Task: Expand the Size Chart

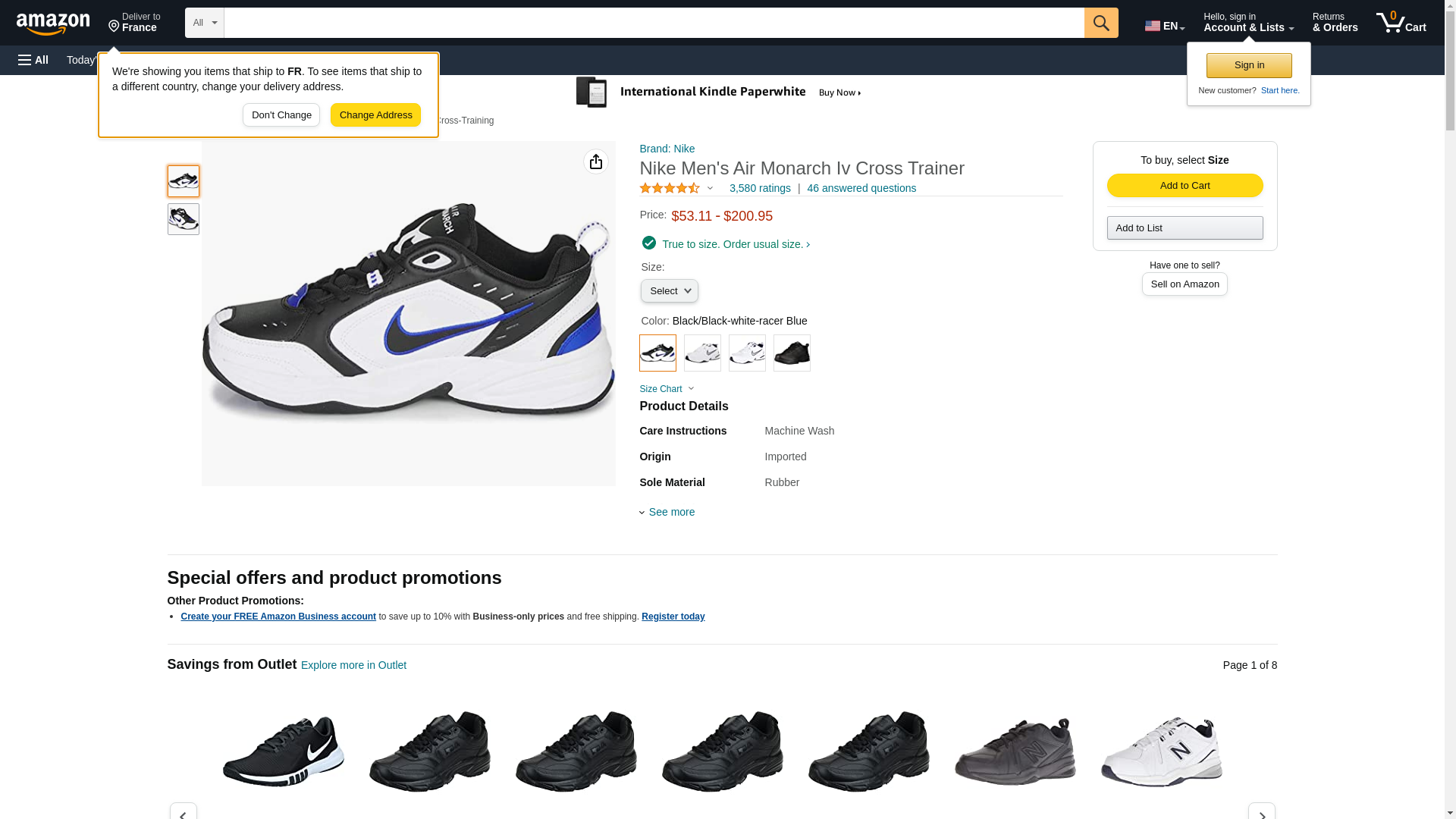Action: coord(666,389)
